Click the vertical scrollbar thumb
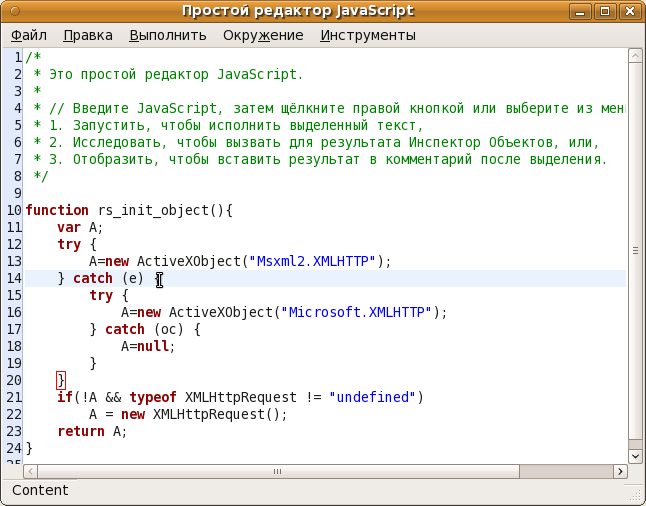This screenshot has width=646, height=506. tap(635, 250)
